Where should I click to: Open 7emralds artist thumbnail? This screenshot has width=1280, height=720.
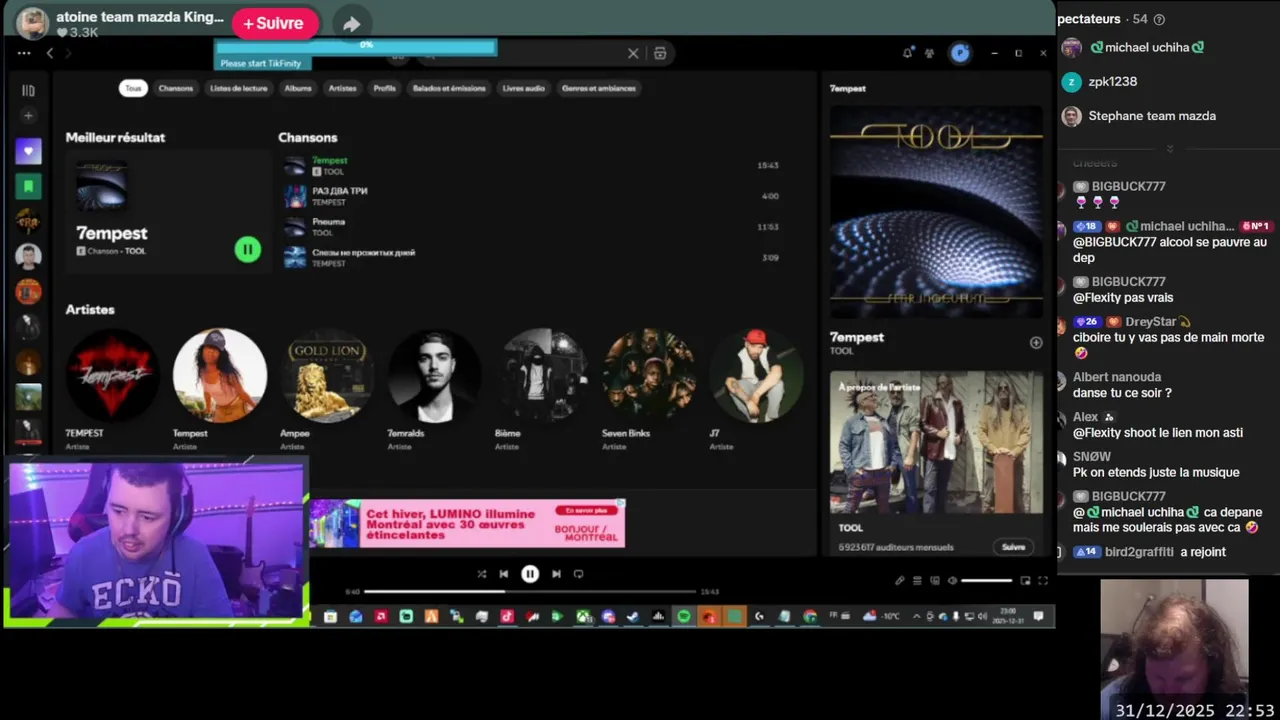[x=434, y=376]
